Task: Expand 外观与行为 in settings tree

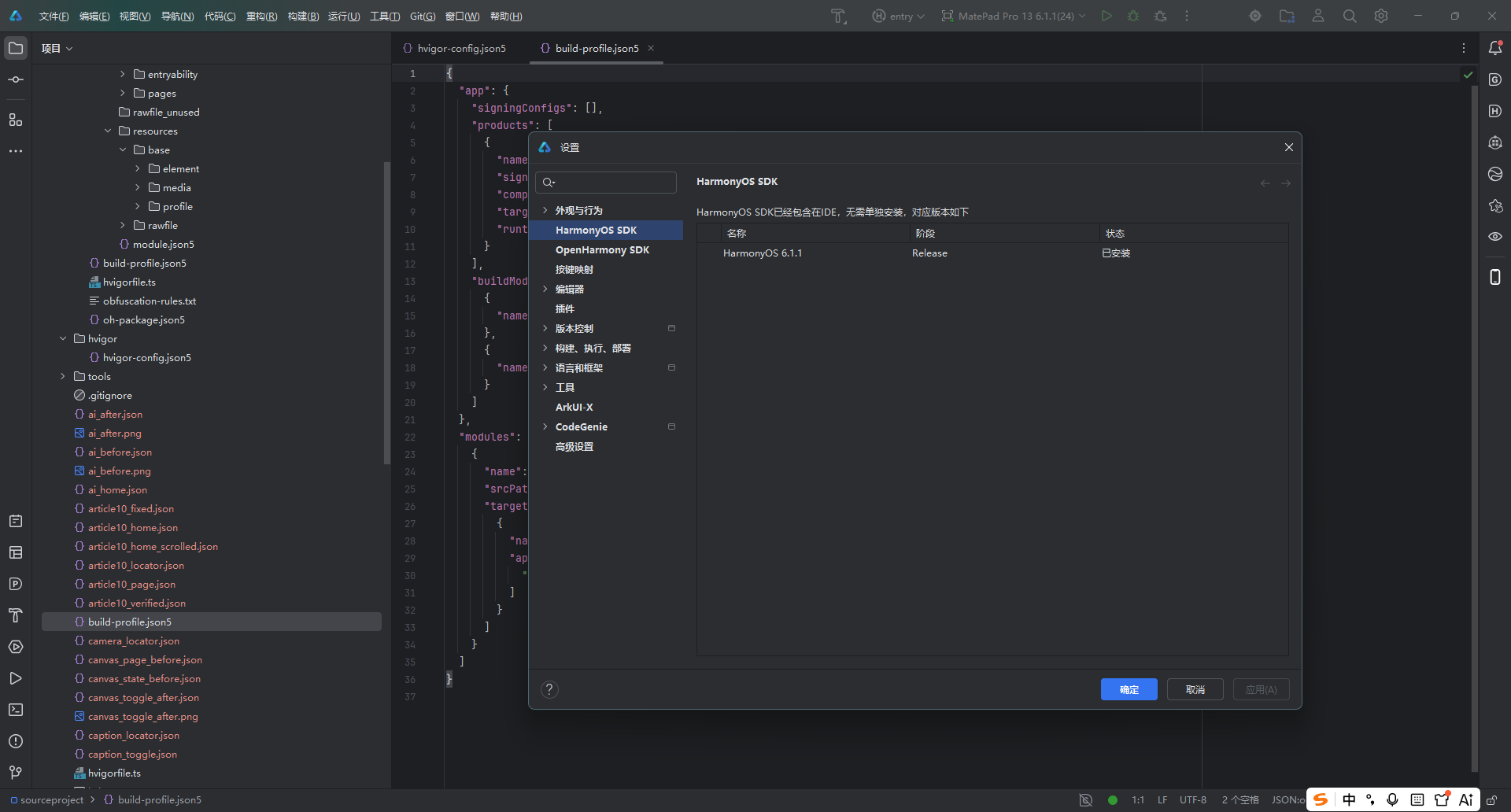Action: (545, 210)
